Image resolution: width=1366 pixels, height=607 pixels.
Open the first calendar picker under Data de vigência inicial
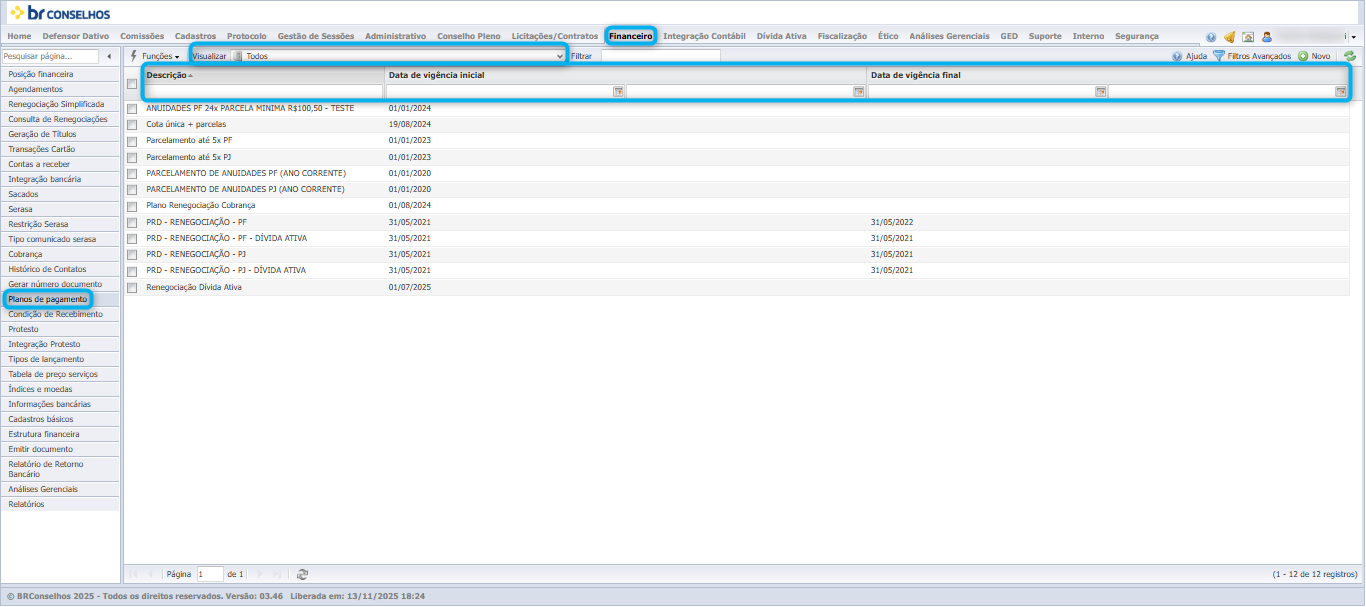pyautogui.click(x=618, y=92)
